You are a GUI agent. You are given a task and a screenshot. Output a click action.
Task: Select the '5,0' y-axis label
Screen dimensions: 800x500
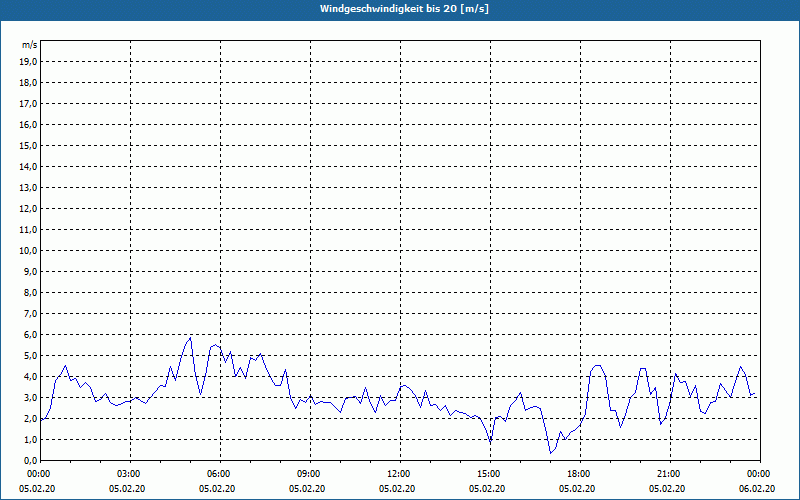[30, 356]
